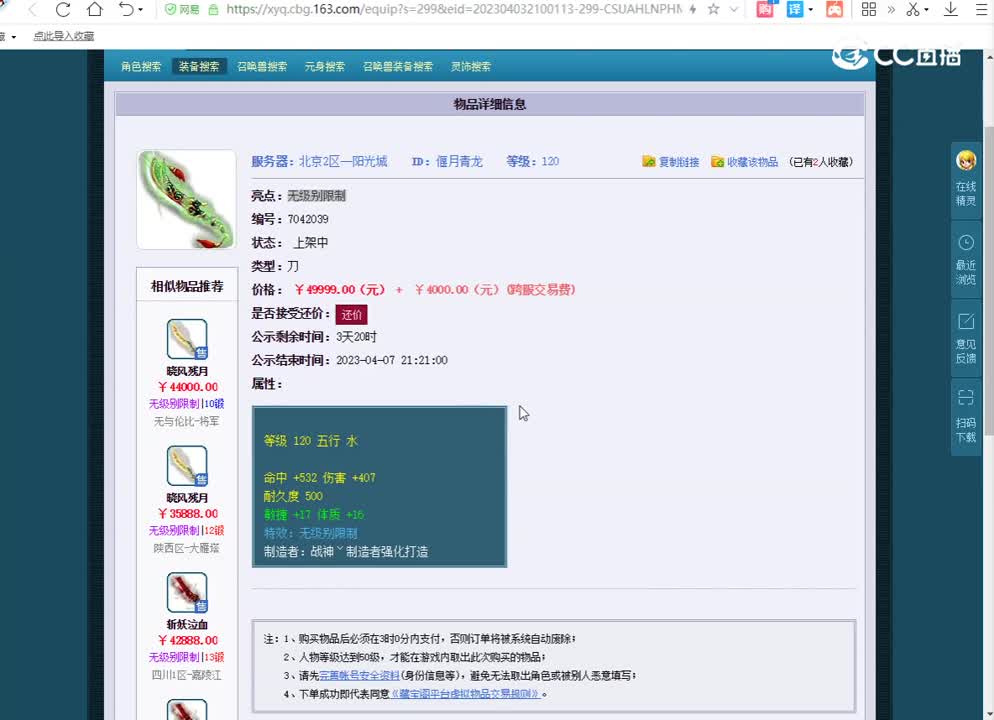Click 收藏该物品 to favorite item

click(x=744, y=162)
